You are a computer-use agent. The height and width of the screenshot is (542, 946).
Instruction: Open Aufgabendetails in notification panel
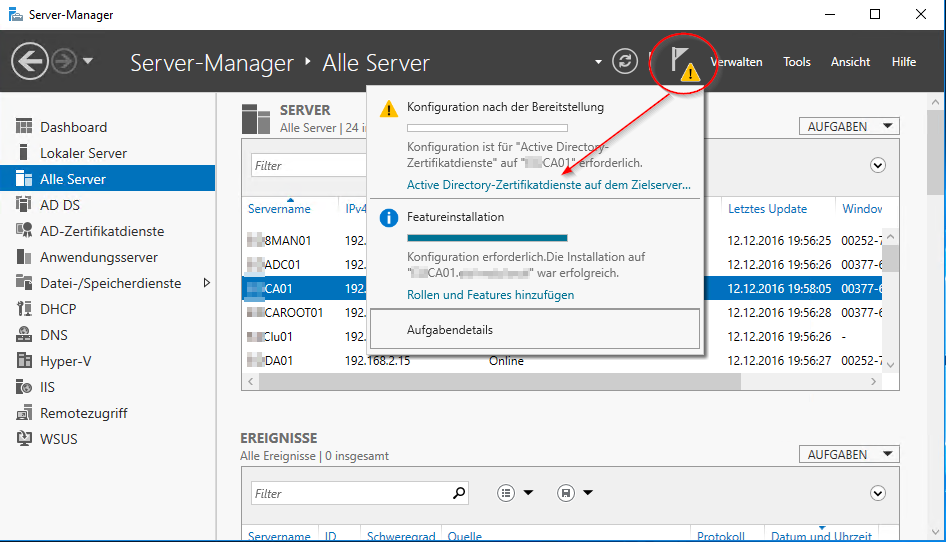point(535,329)
